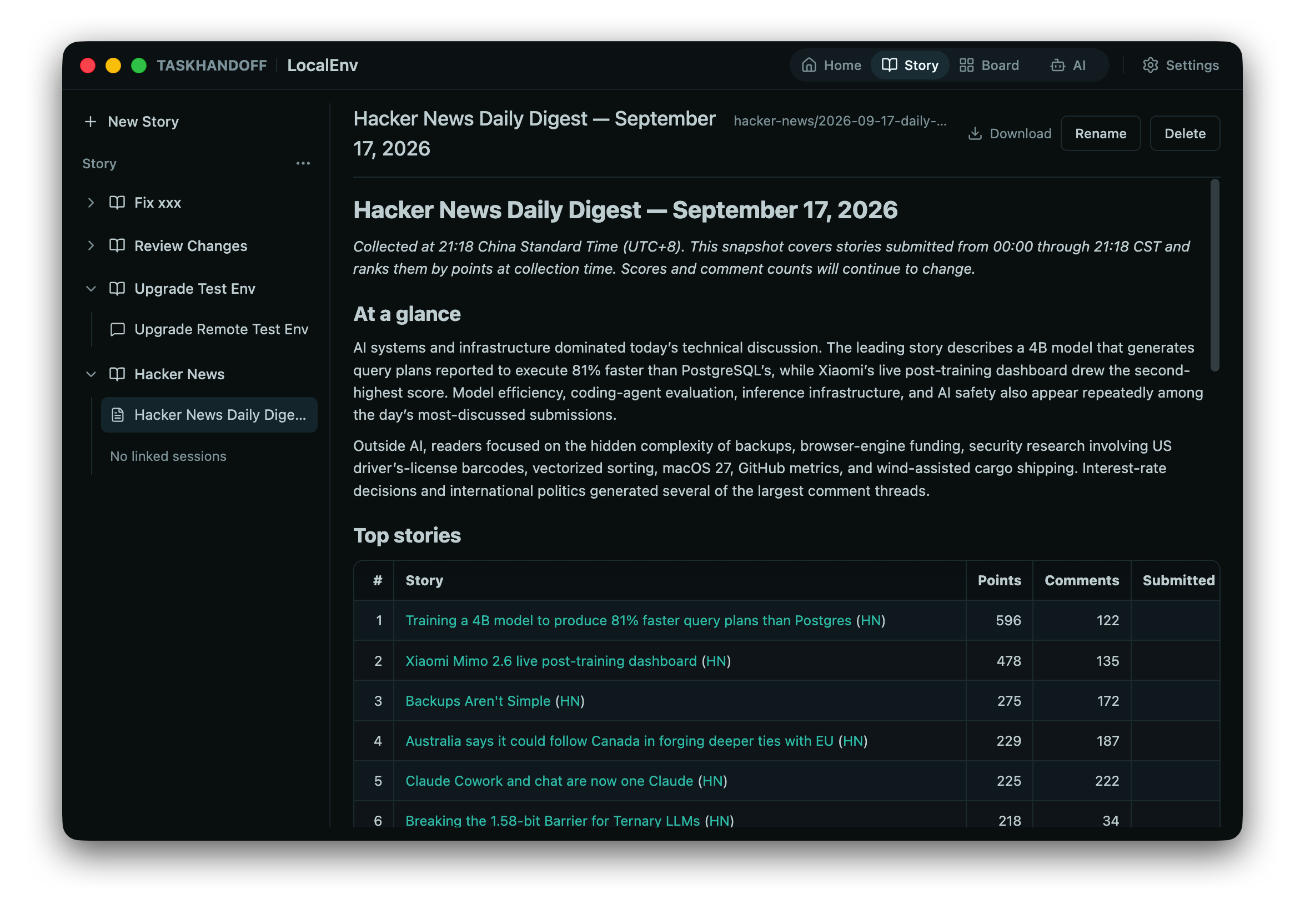Click the AI robot icon

[x=1057, y=65]
